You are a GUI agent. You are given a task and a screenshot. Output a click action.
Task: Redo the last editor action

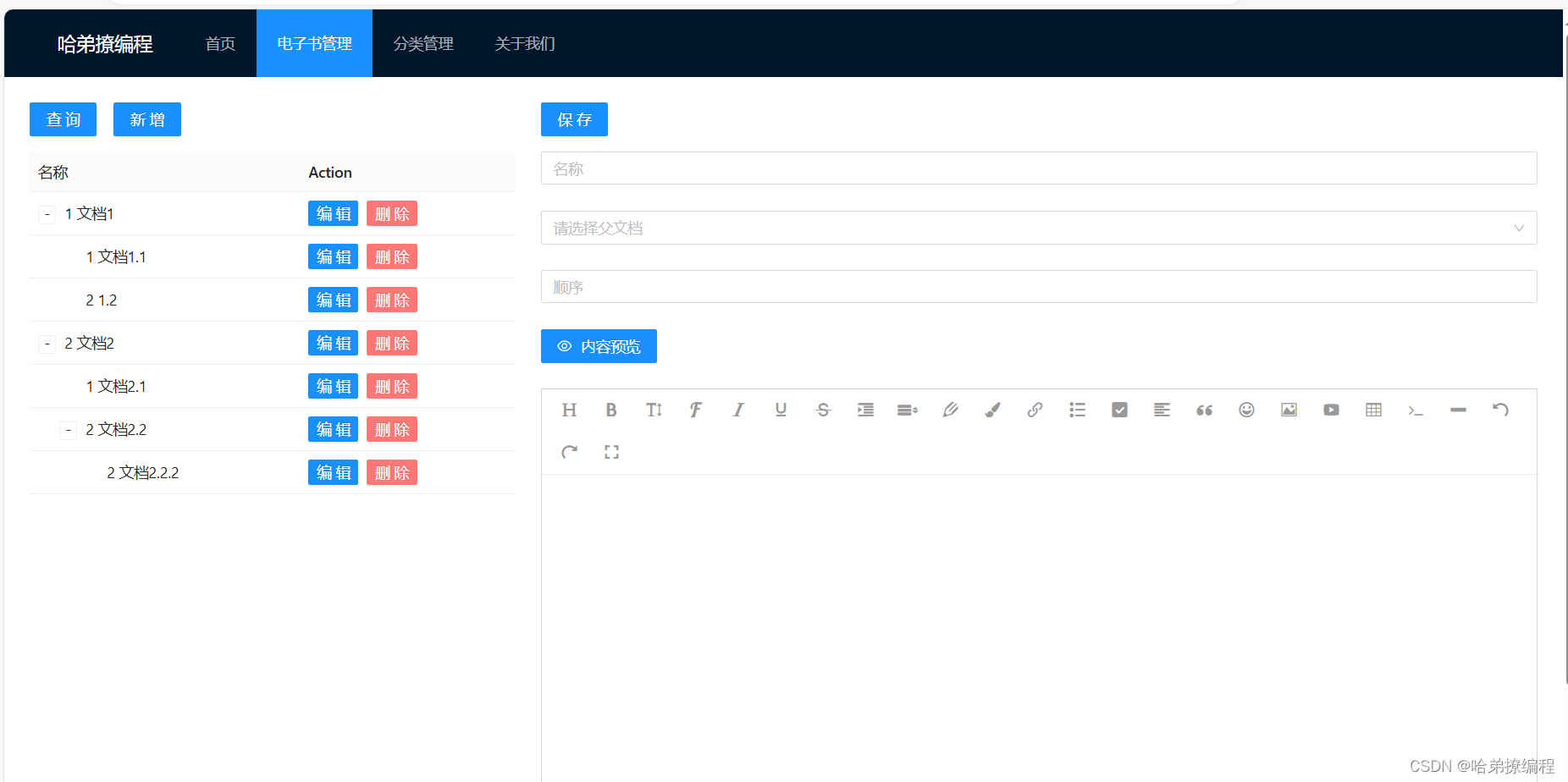pyautogui.click(x=569, y=453)
